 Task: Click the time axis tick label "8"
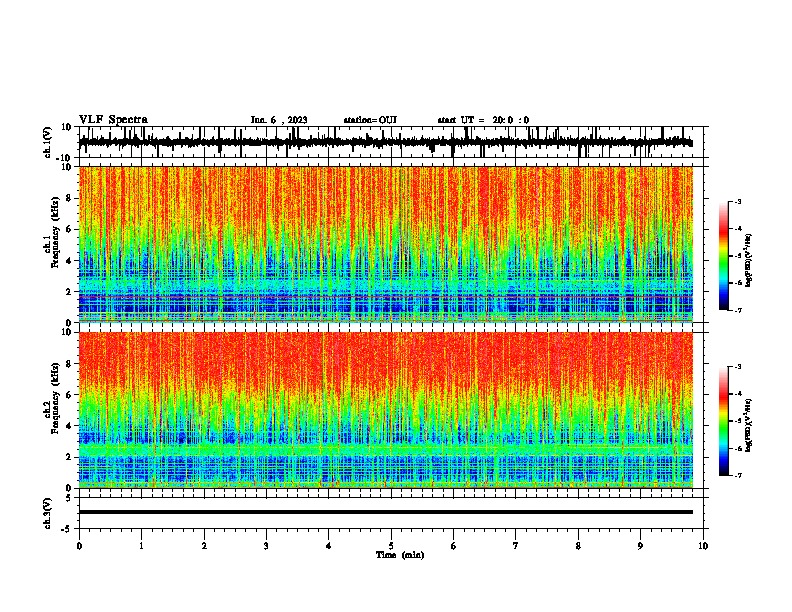pyautogui.click(x=578, y=546)
